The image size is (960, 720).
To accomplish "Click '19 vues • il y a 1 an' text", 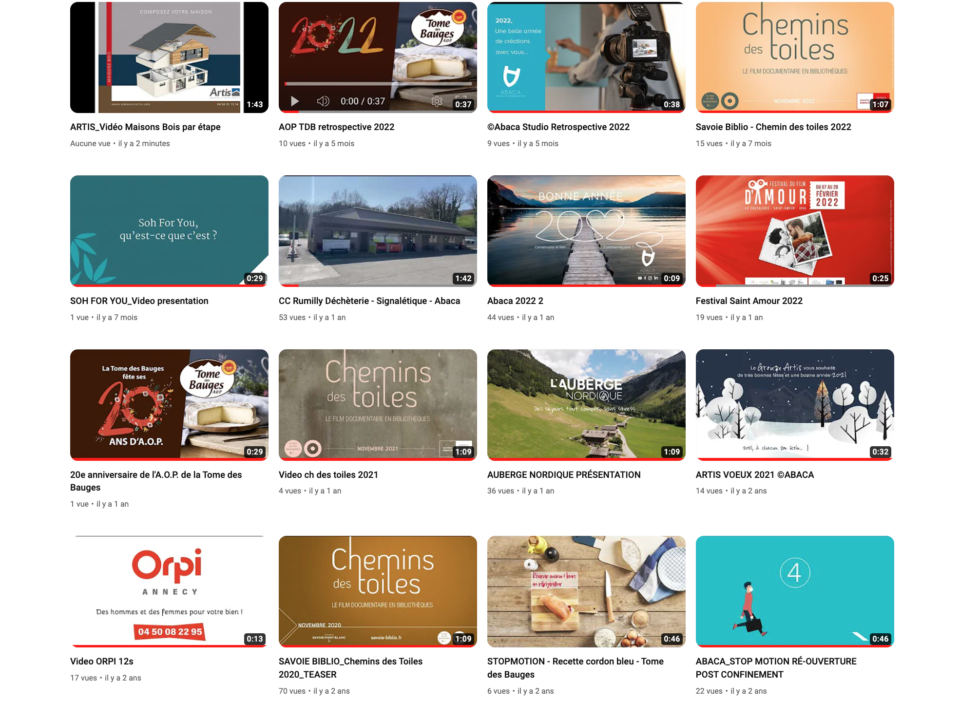I will (x=729, y=318).
